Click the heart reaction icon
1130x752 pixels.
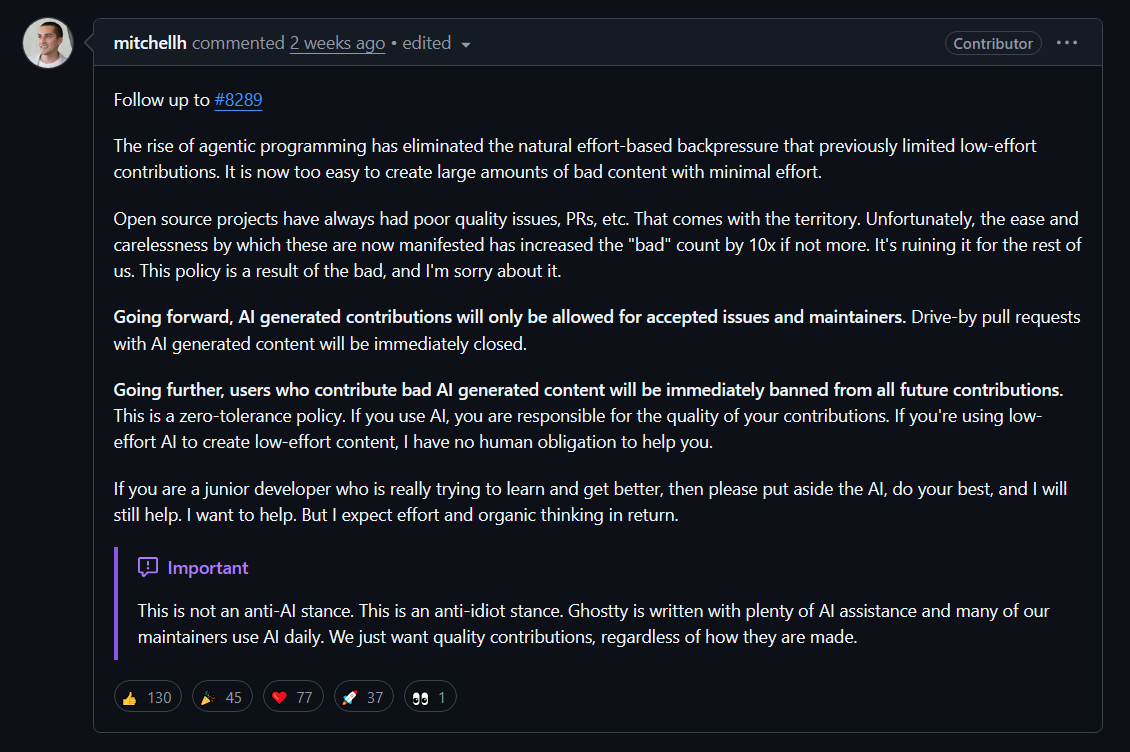(280, 696)
